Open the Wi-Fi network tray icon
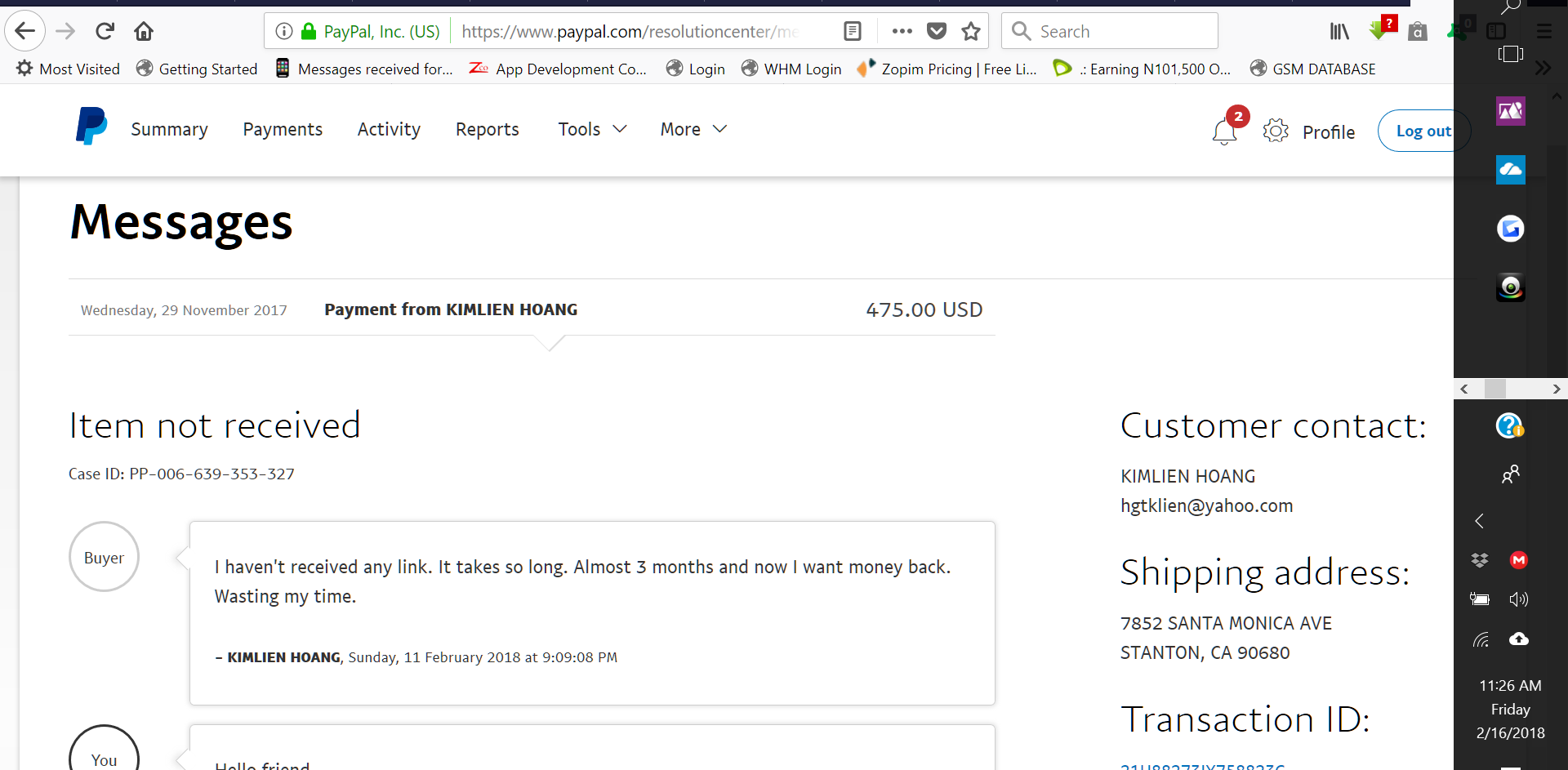This screenshot has height=770, width=1568. tap(1481, 639)
